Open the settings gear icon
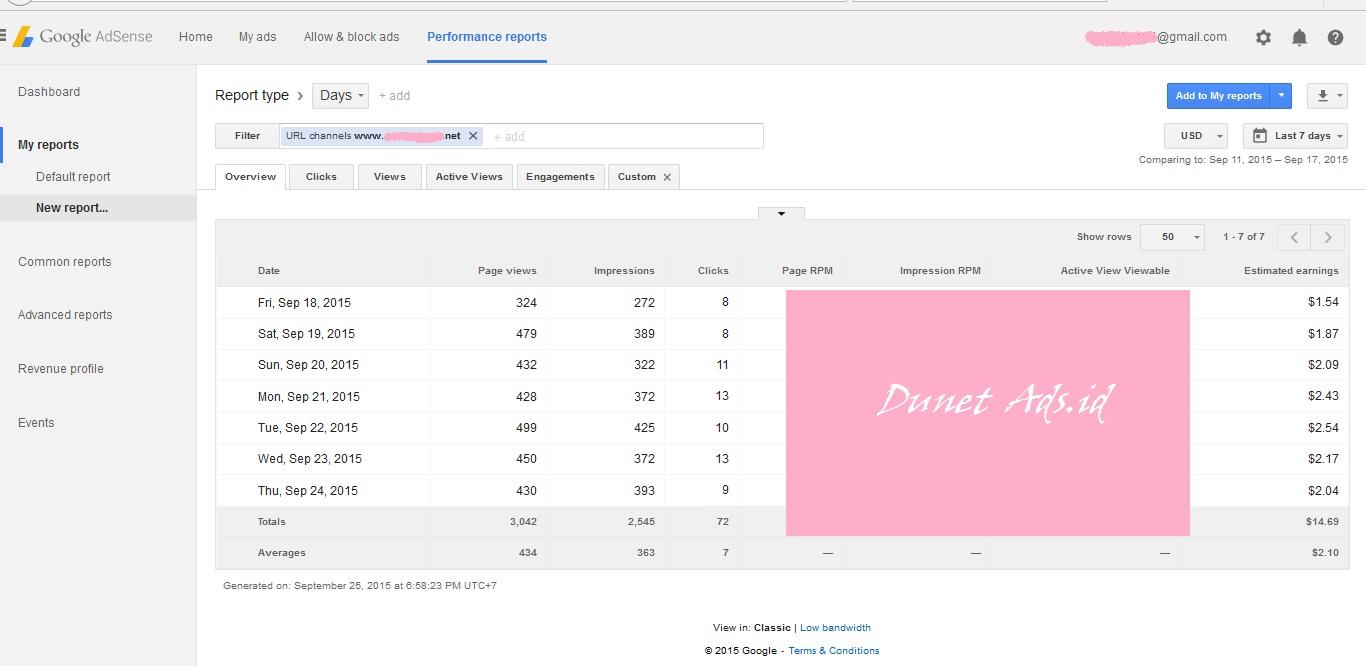This screenshot has width=1366, height=669. click(x=1263, y=37)
